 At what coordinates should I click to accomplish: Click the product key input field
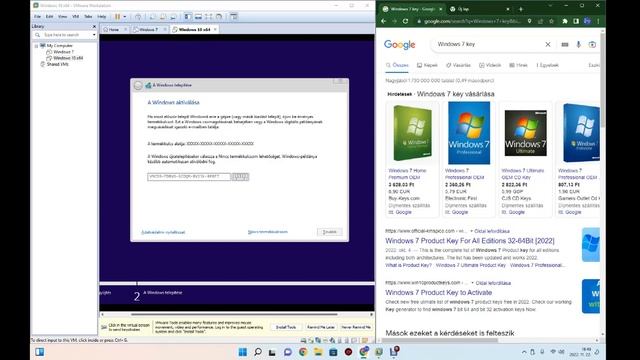(x=189, y=177)
